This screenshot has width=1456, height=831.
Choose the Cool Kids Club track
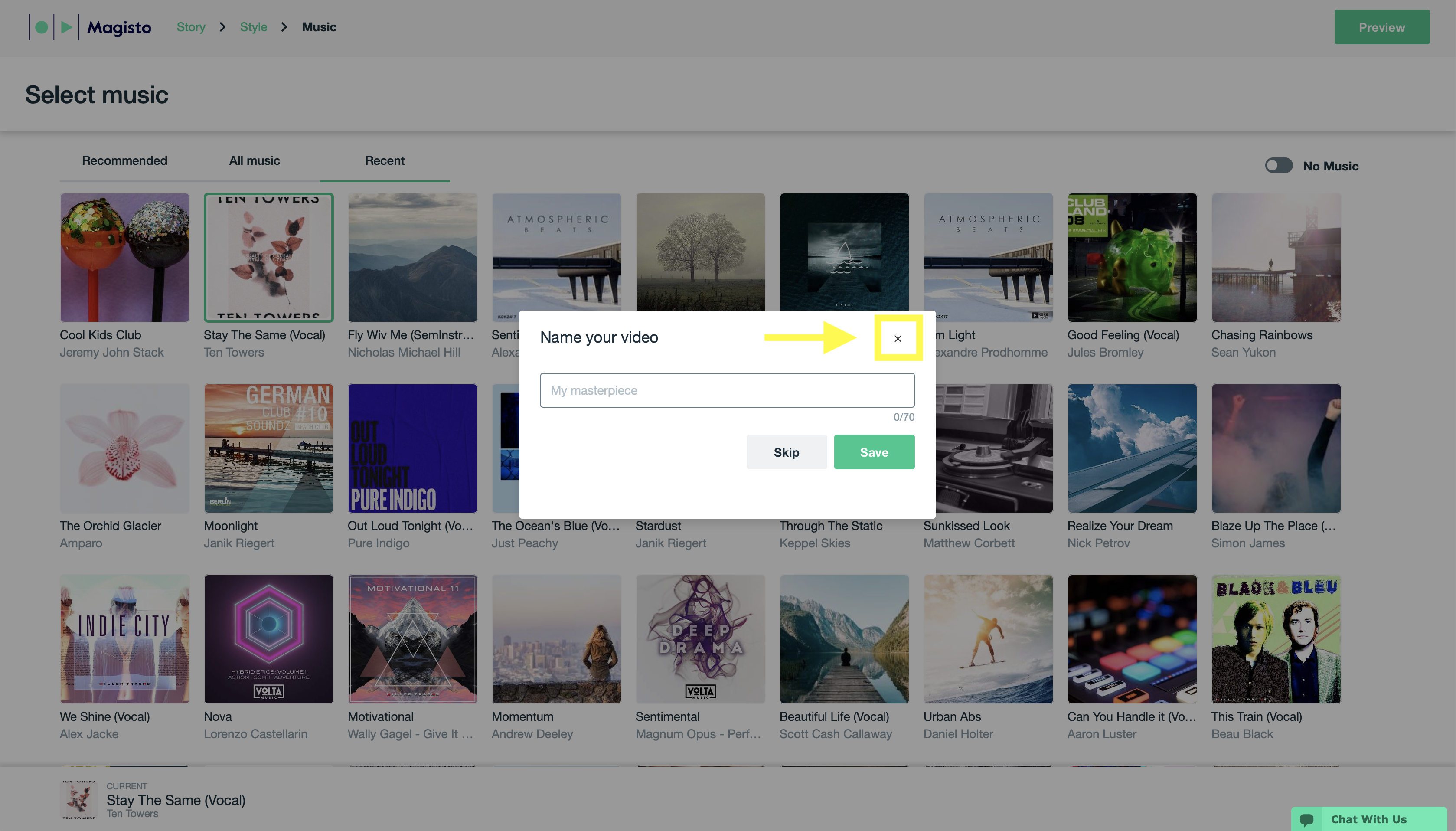tap(124, 257)
